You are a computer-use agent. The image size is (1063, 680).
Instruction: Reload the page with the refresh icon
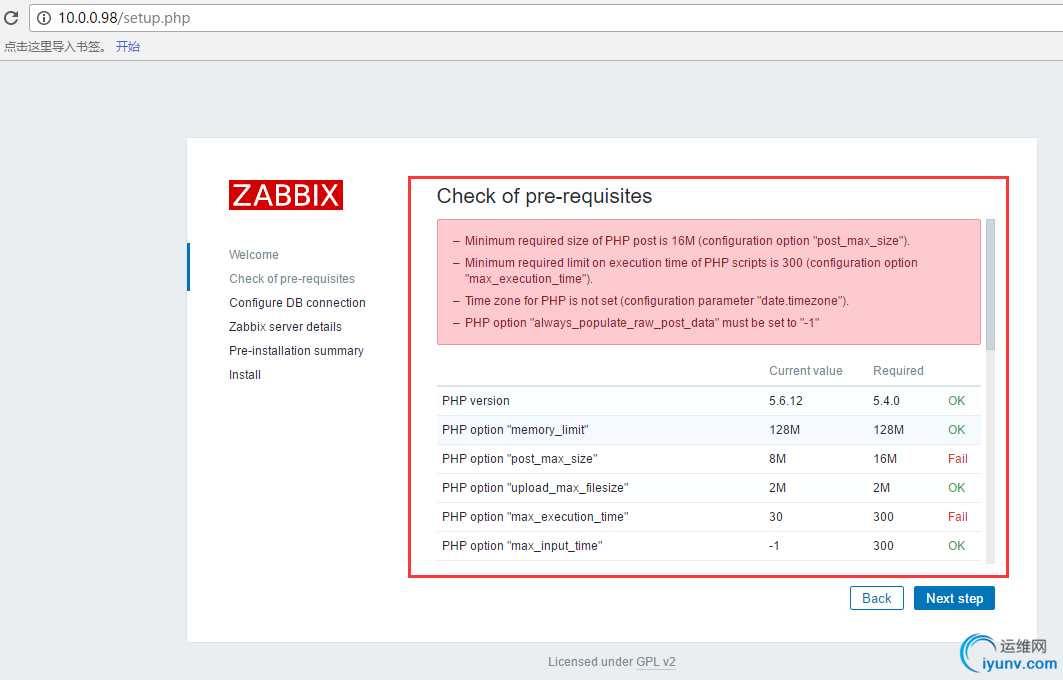coord(11,18)
